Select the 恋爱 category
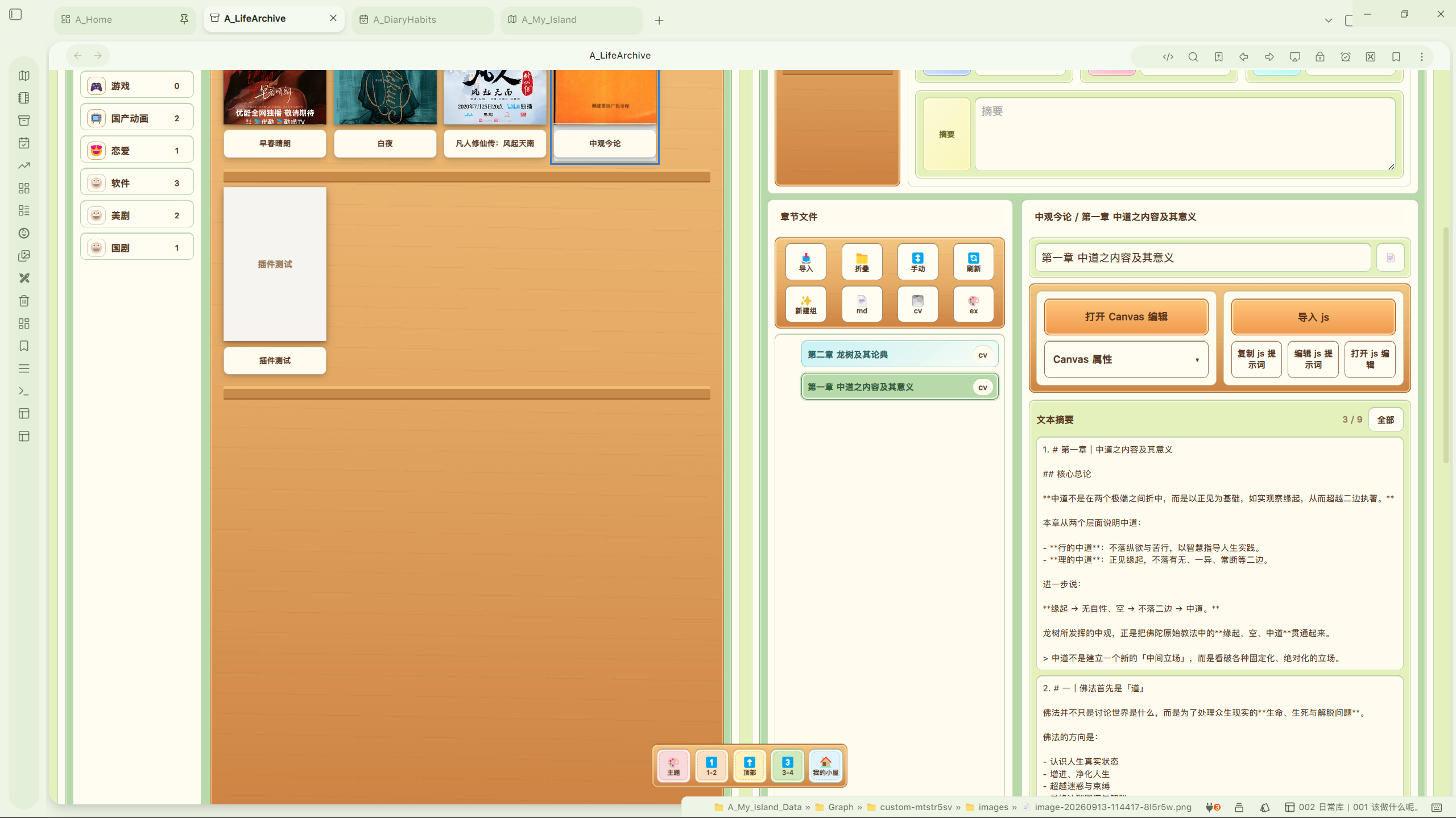 137,151
